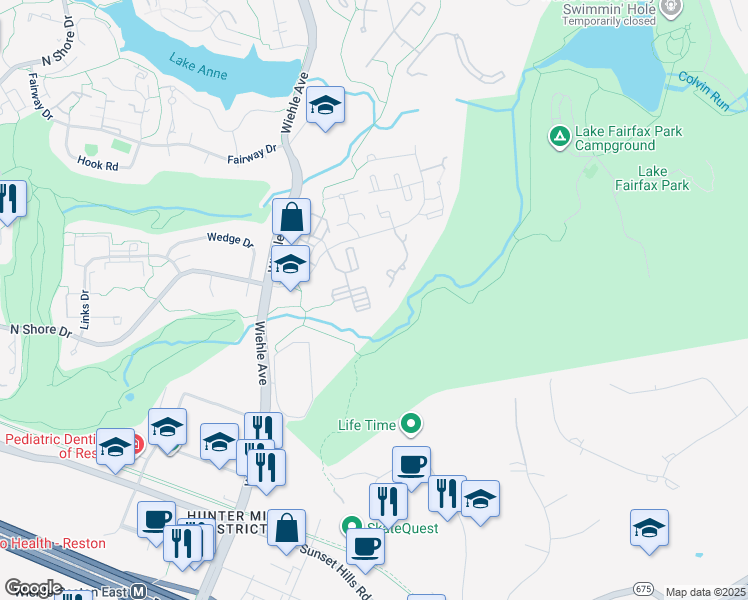Select the SkateQuest green pin

352,526
